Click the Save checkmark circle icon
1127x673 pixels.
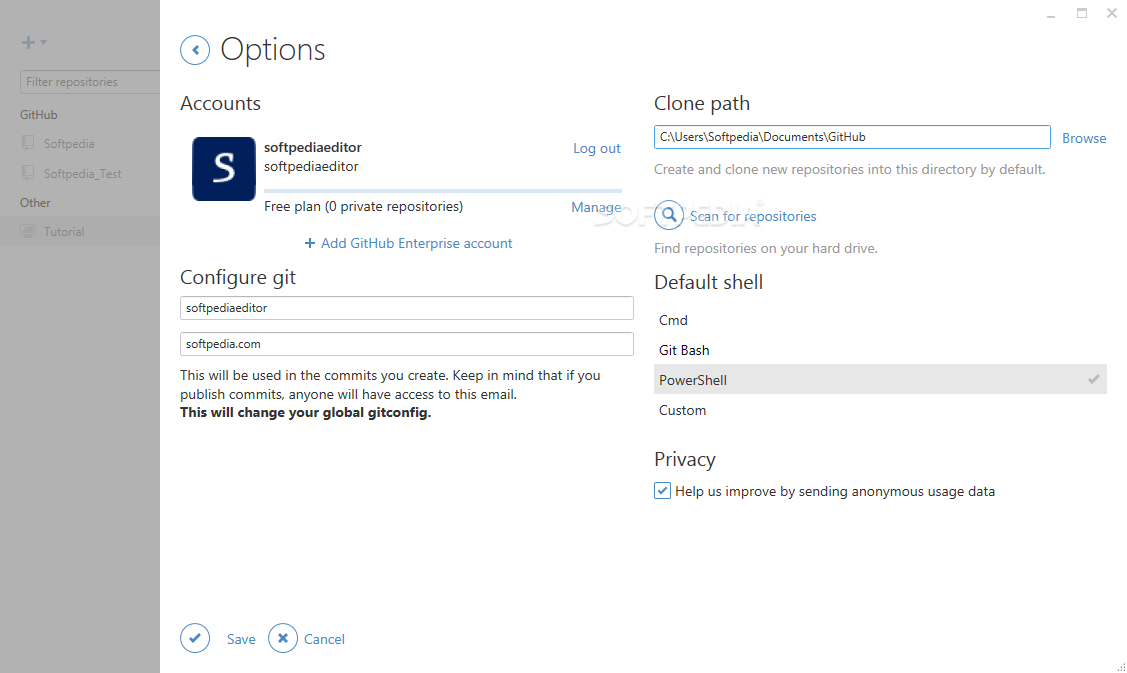(195, 638)
